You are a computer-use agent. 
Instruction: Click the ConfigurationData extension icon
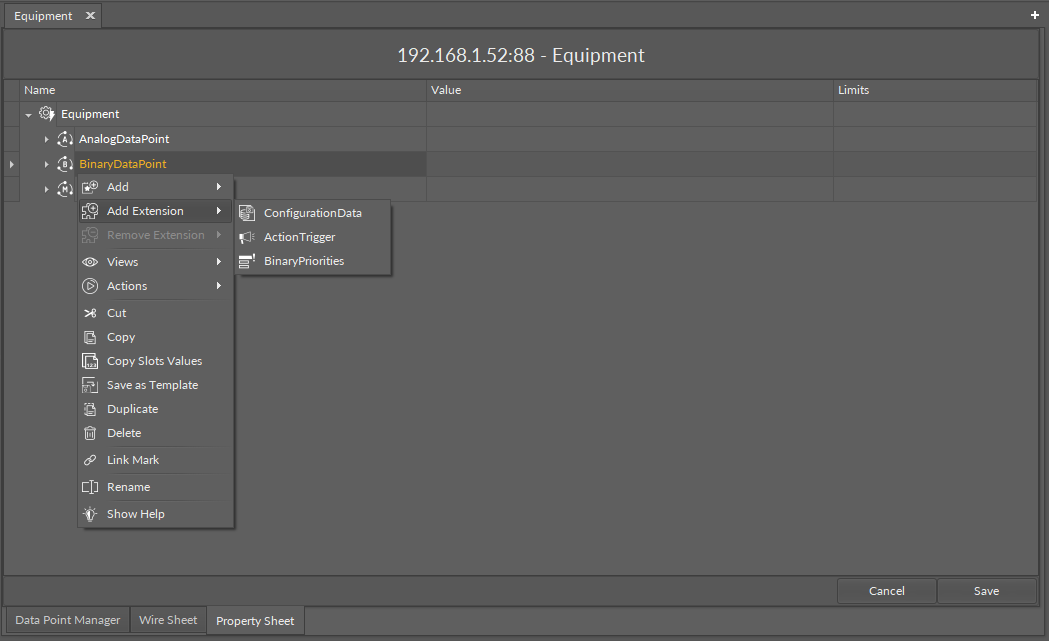[247, 213]
